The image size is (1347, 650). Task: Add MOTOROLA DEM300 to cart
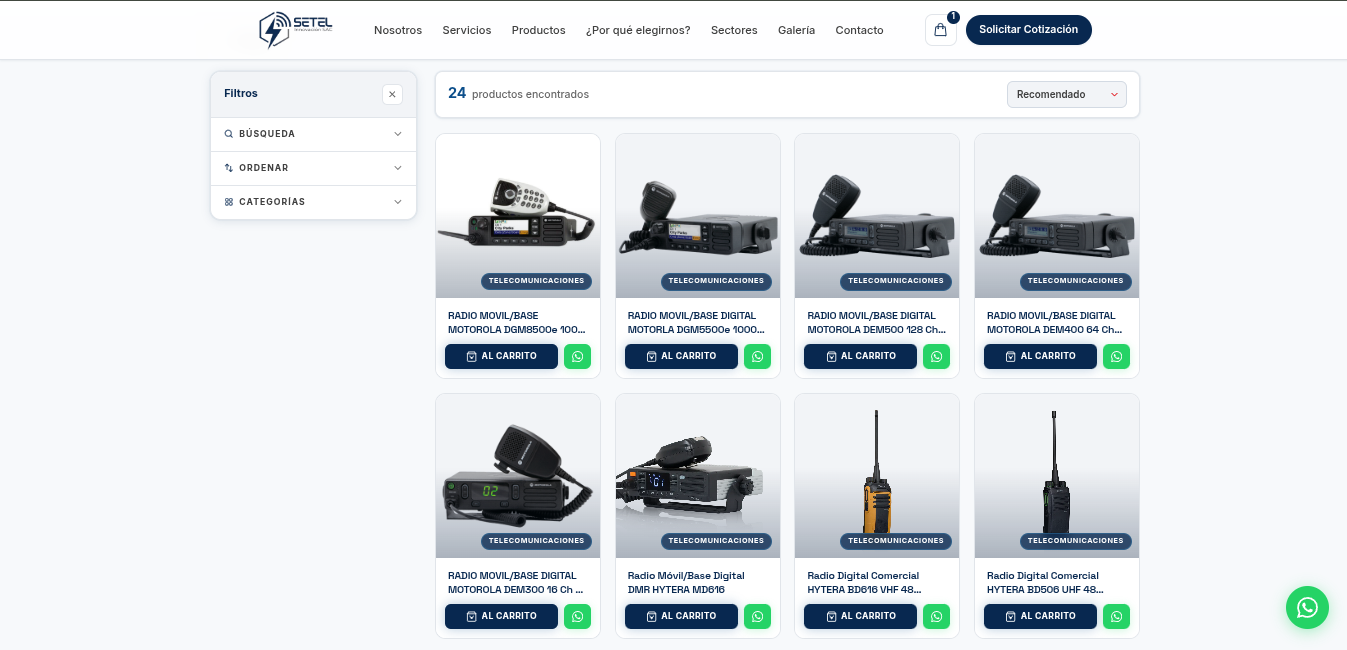[x=501, y=616]
